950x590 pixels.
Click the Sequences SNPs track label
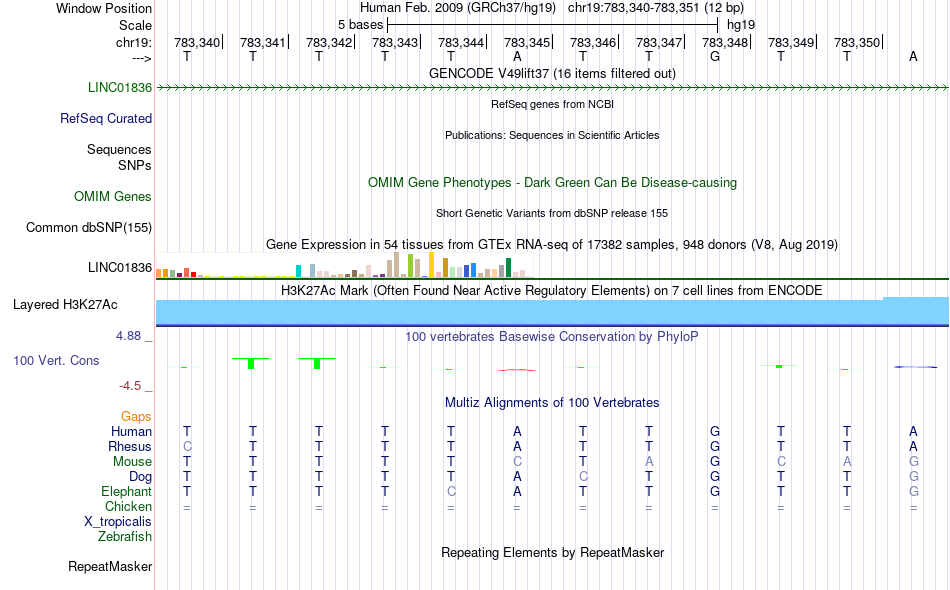point(119,157)
